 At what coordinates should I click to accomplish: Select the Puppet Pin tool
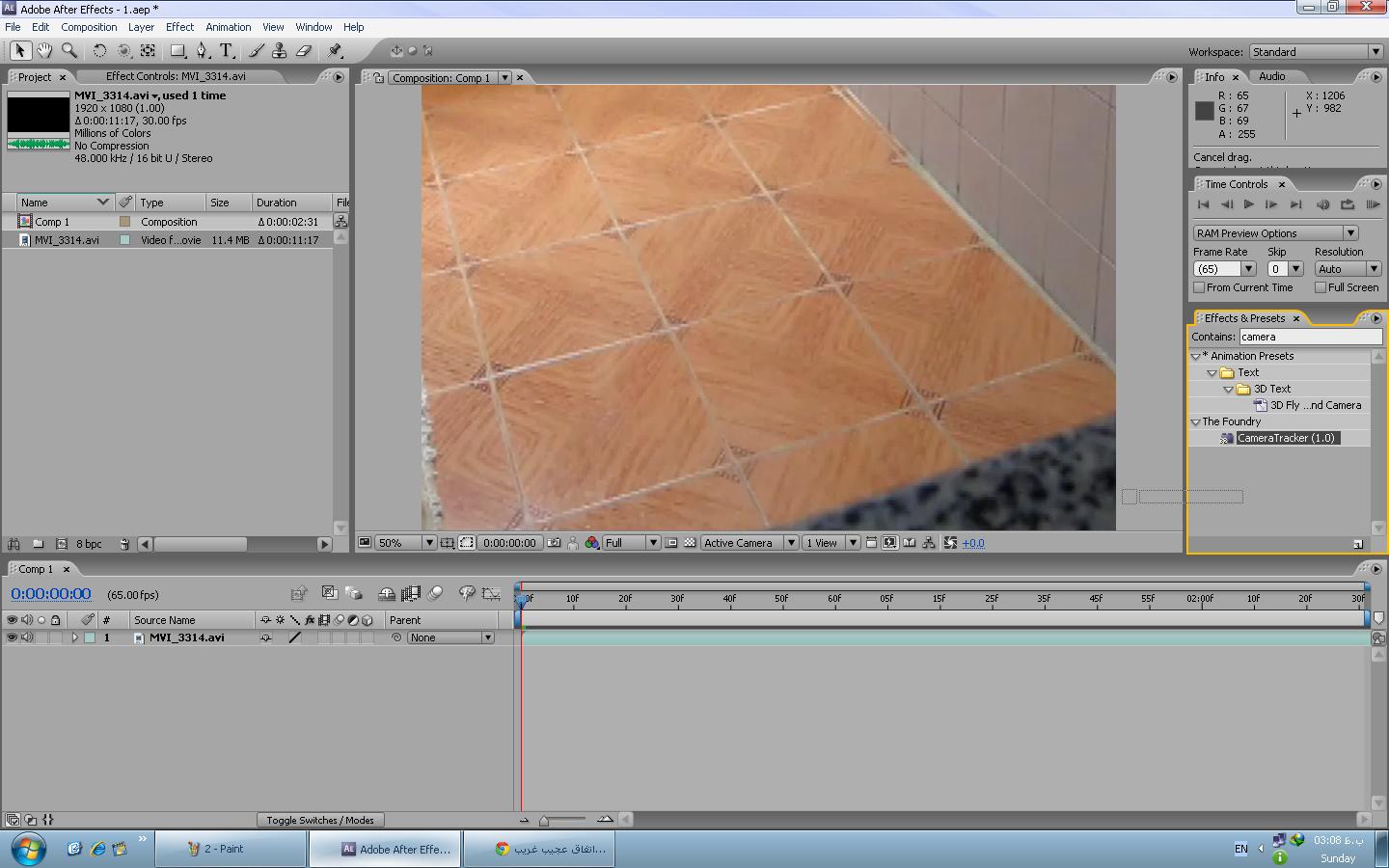point(335,51)
